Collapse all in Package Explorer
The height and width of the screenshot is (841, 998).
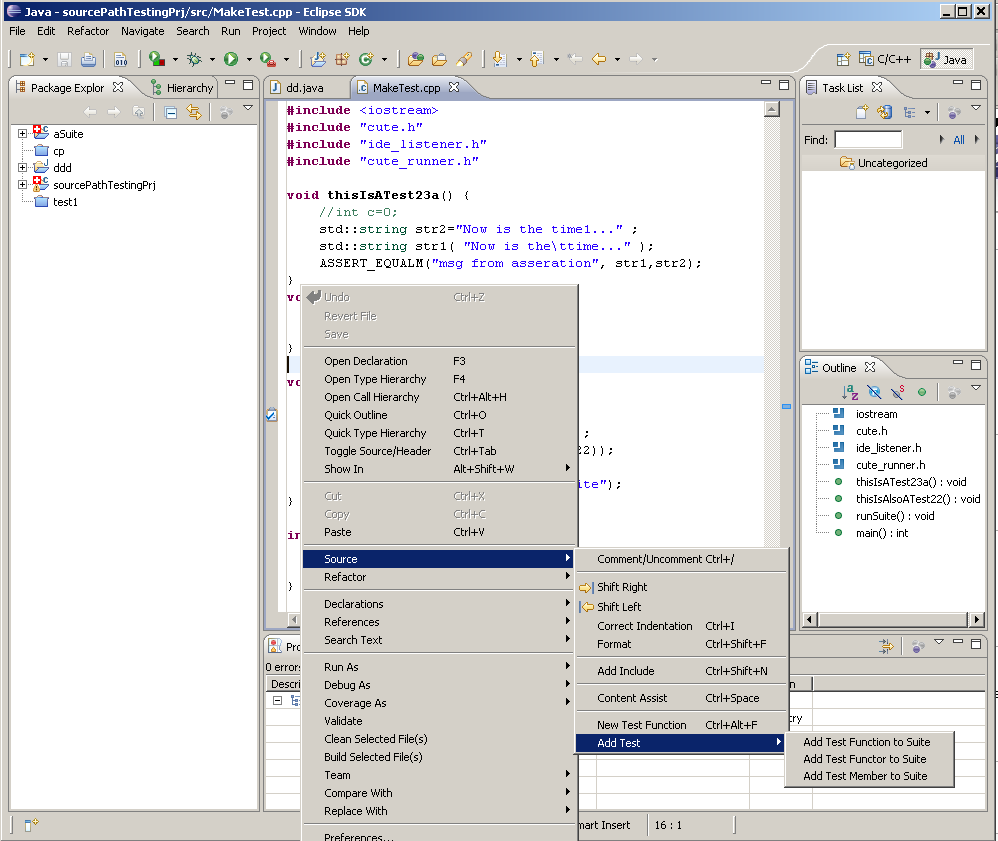click(171, 113)
